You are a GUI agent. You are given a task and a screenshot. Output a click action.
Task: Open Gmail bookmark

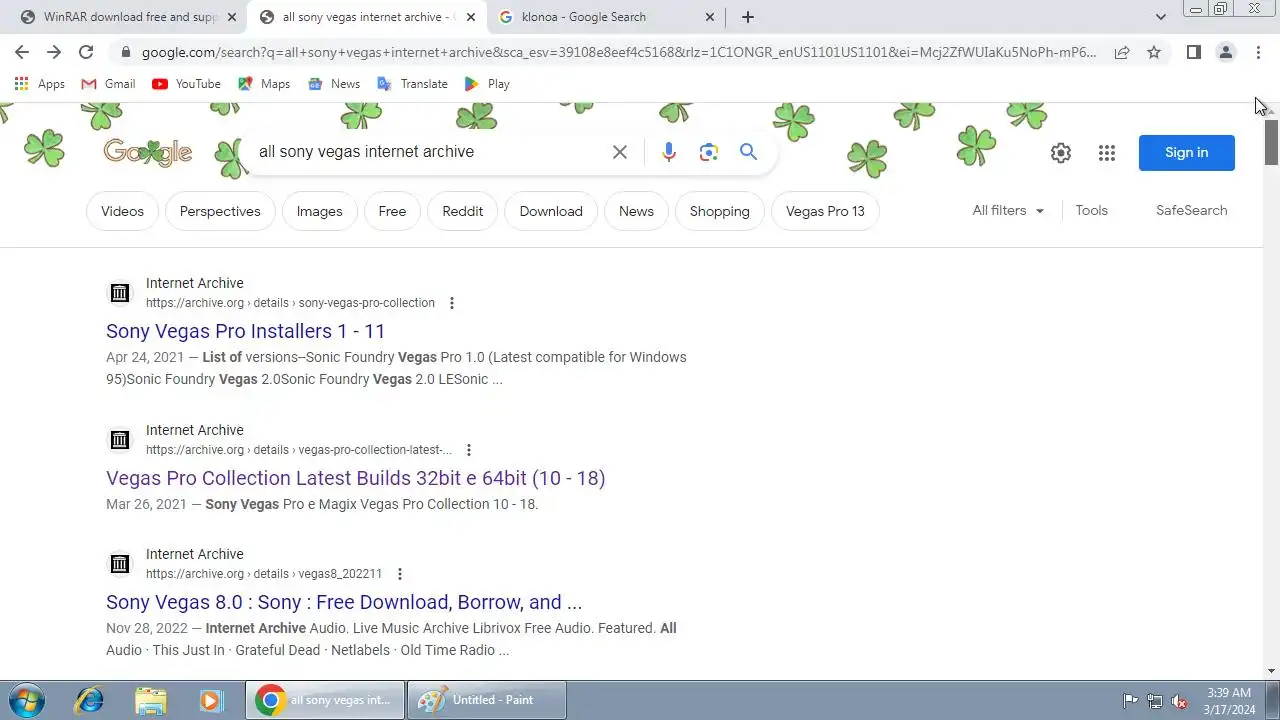(108, 84)
